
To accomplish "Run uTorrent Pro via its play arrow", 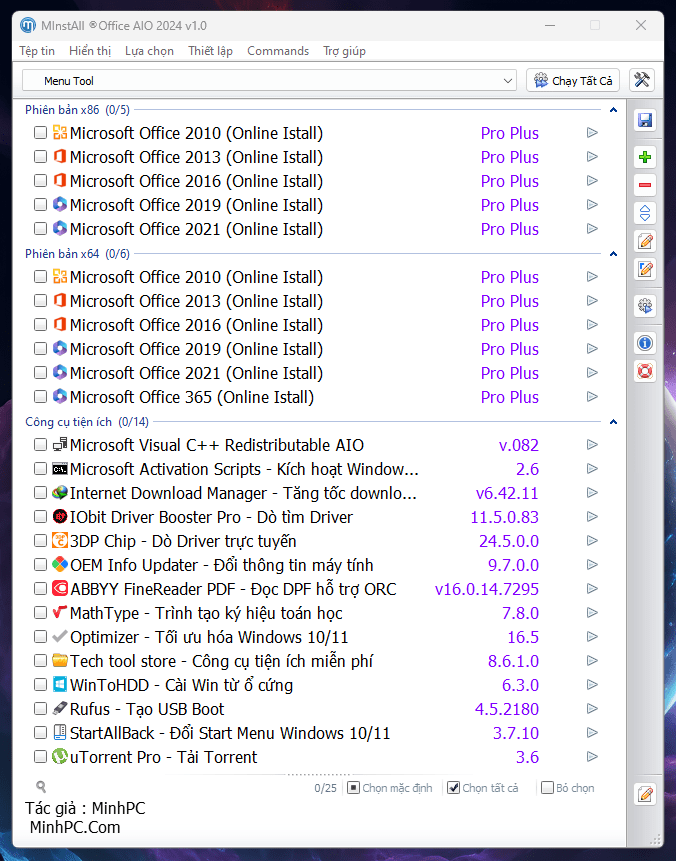I will [592, 757].
